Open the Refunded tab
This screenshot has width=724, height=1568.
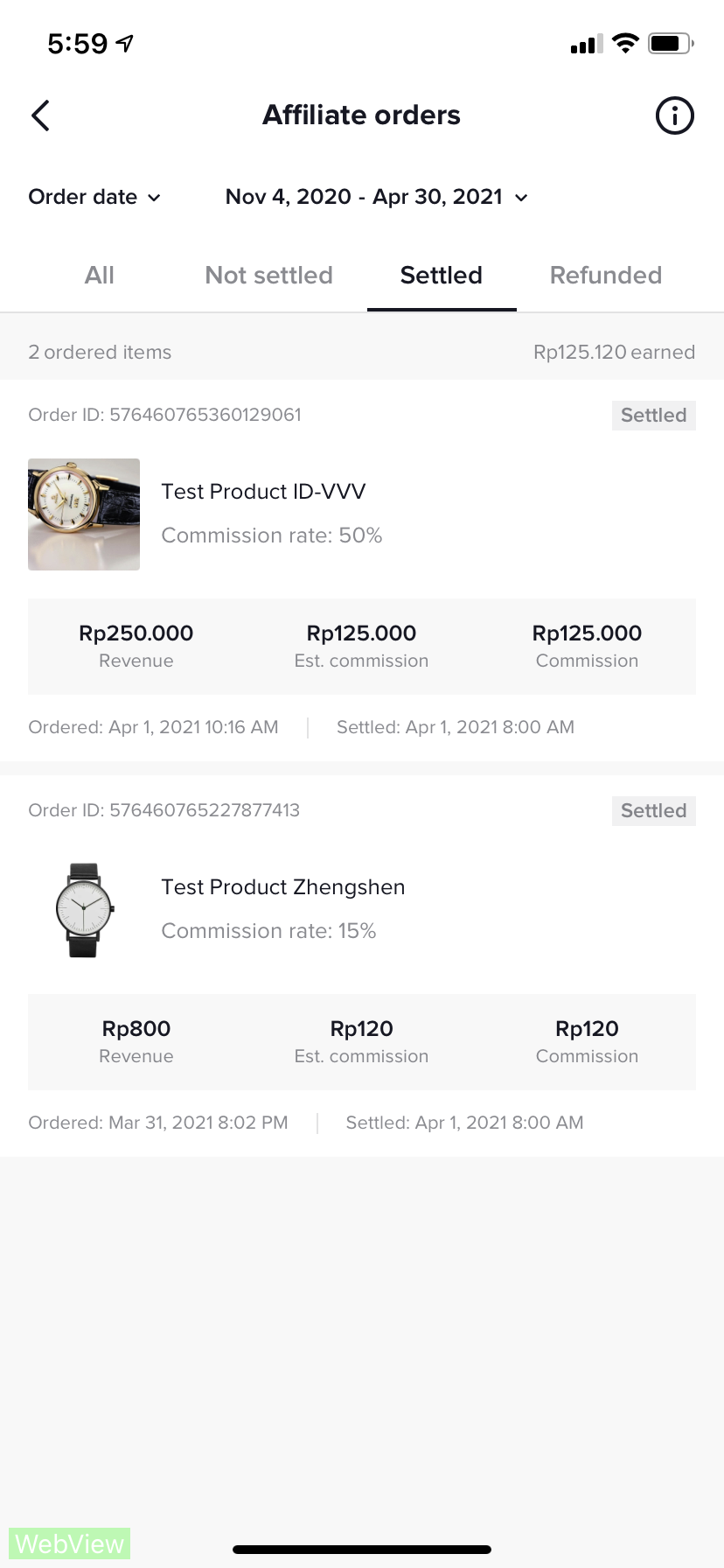(x=605, y=276)
